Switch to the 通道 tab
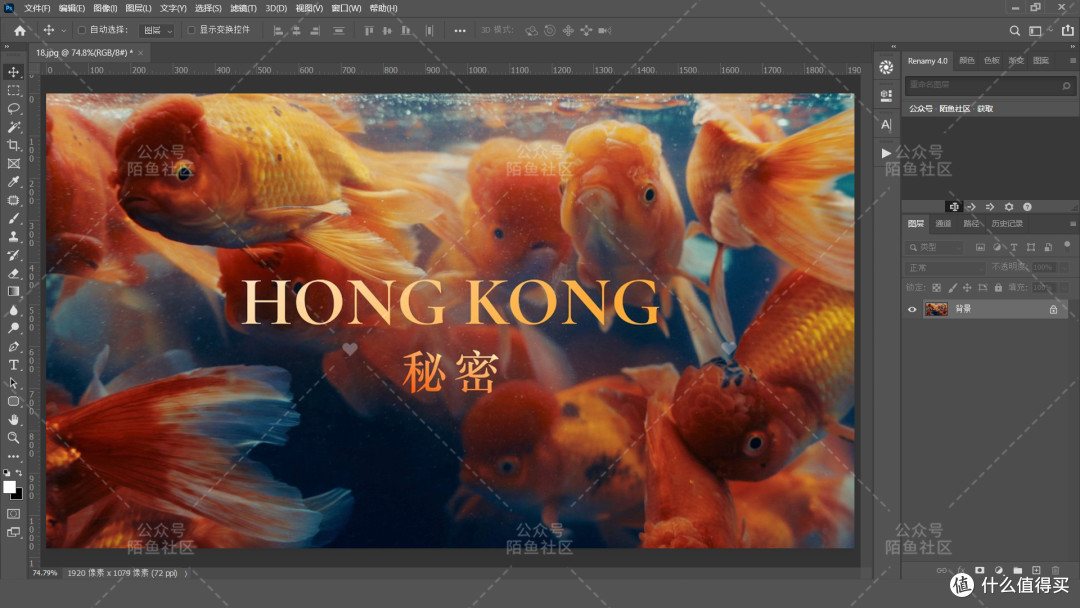This screenshot has width=1080, height=608. pos(943,224)
